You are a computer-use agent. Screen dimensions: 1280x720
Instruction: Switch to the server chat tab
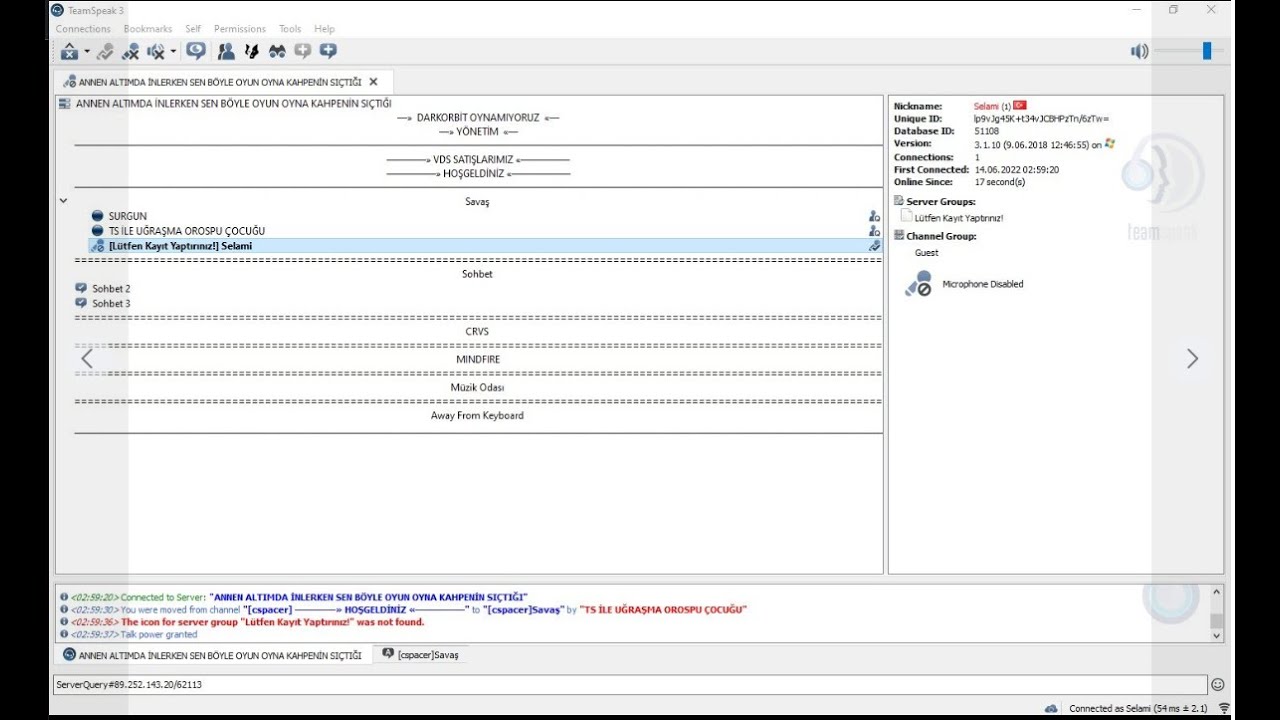click(212, 655)
